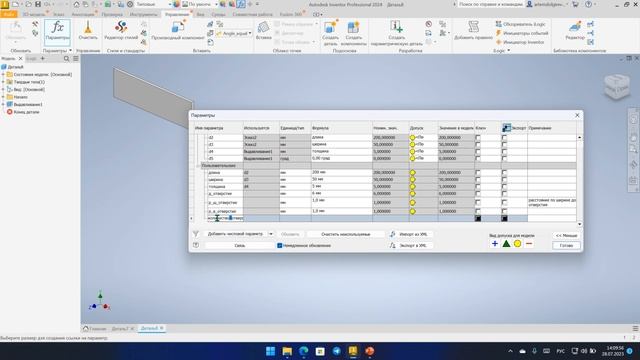The width and height of the screenshot is (640, 360).
Task: Expand the Extrusion1 node in browser
Action: tap(3, 104)
